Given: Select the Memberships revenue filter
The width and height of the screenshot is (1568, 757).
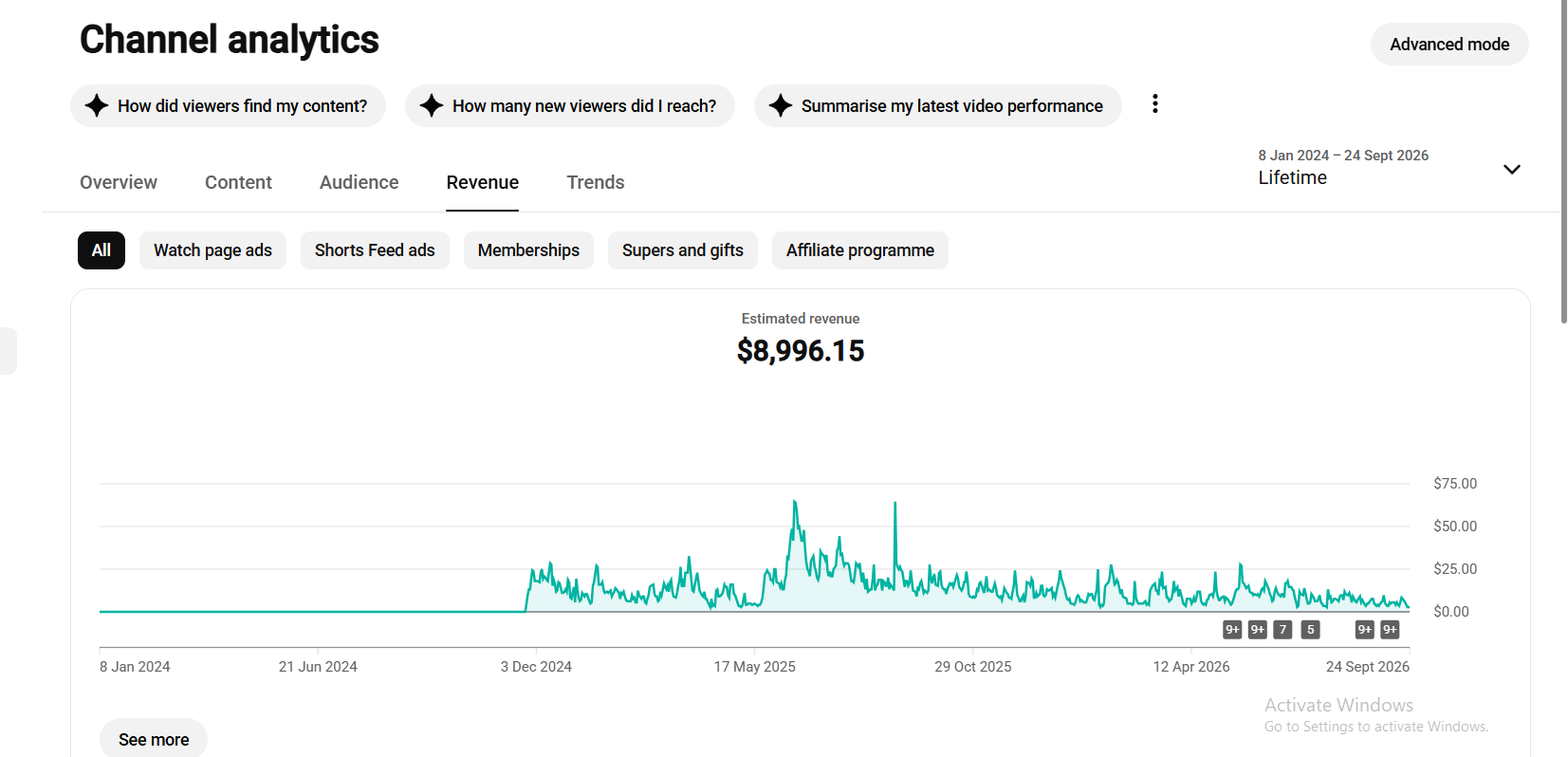Looking at the screenshot, I should pyautogui.click(x=528, y=250).
